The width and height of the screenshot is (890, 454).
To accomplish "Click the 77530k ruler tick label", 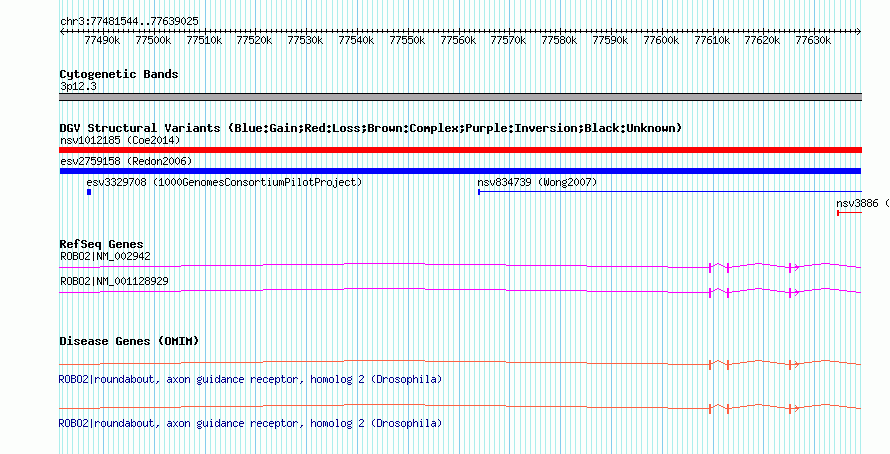I will point(305,41).
